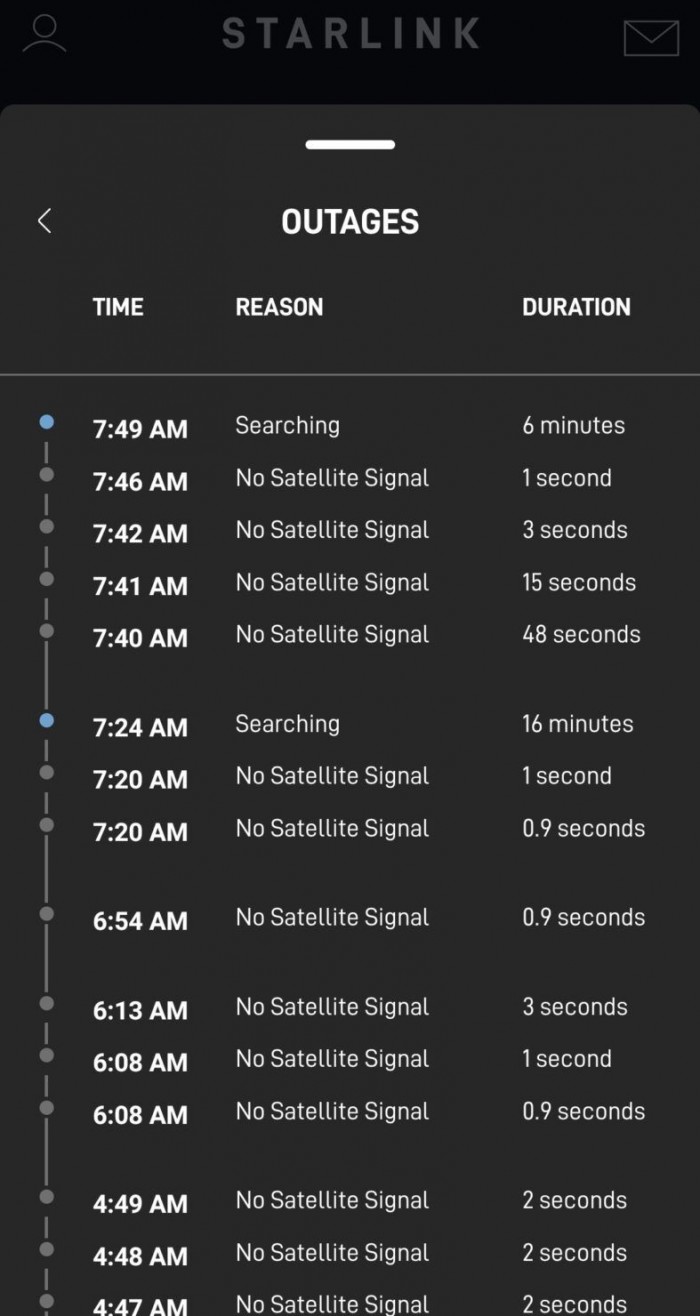Tap the DURATION column header
Image resolution: width=700 pixels, height=1316 pixels.
pos(576,307)
